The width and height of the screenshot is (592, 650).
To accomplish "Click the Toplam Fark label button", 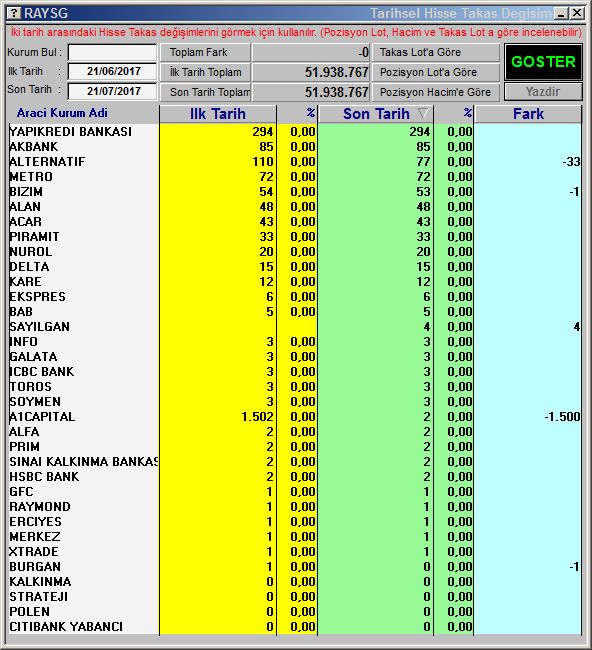I will pyautogui.click(x=205, y=52).
